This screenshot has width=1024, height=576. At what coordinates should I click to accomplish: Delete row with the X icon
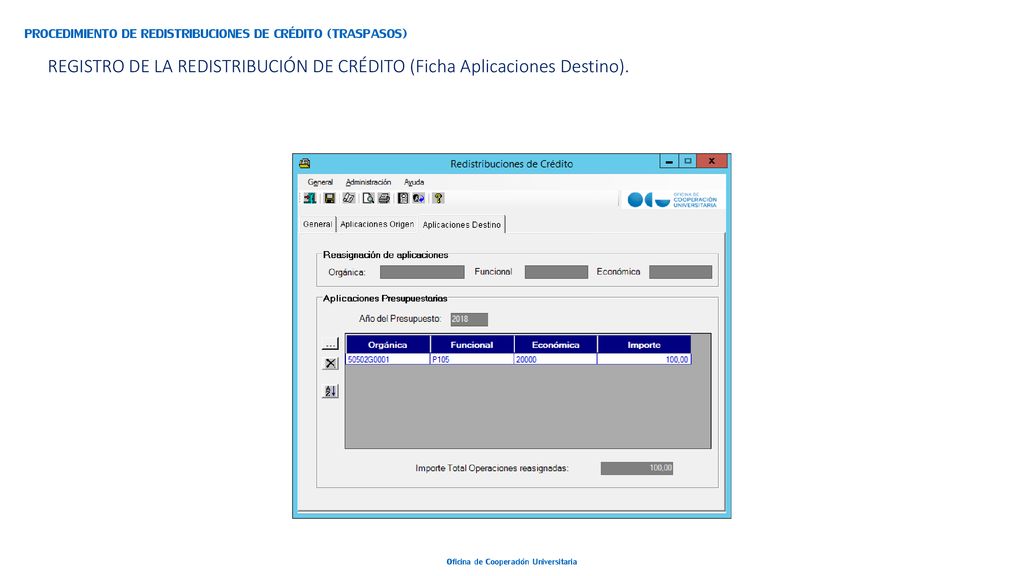pyautogui.click(x=330, y=364)
